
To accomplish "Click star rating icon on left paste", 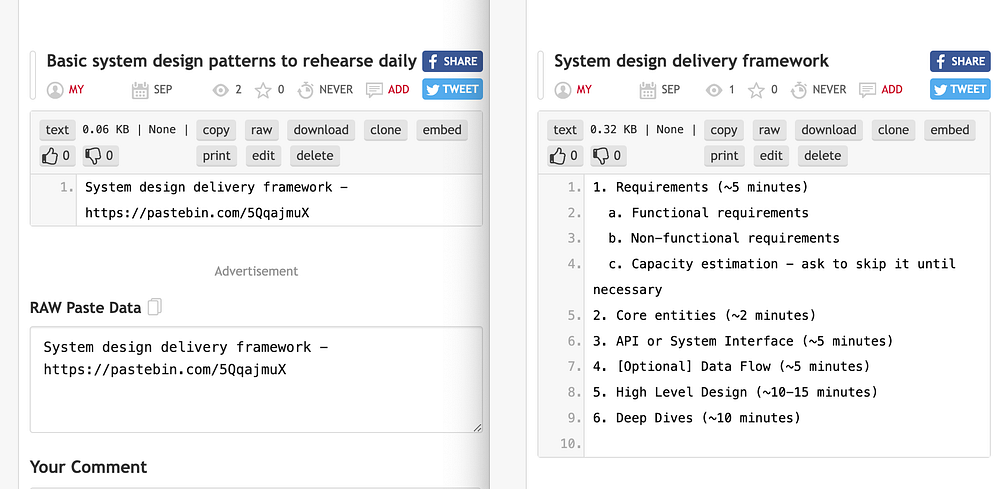I will (263, 90).
